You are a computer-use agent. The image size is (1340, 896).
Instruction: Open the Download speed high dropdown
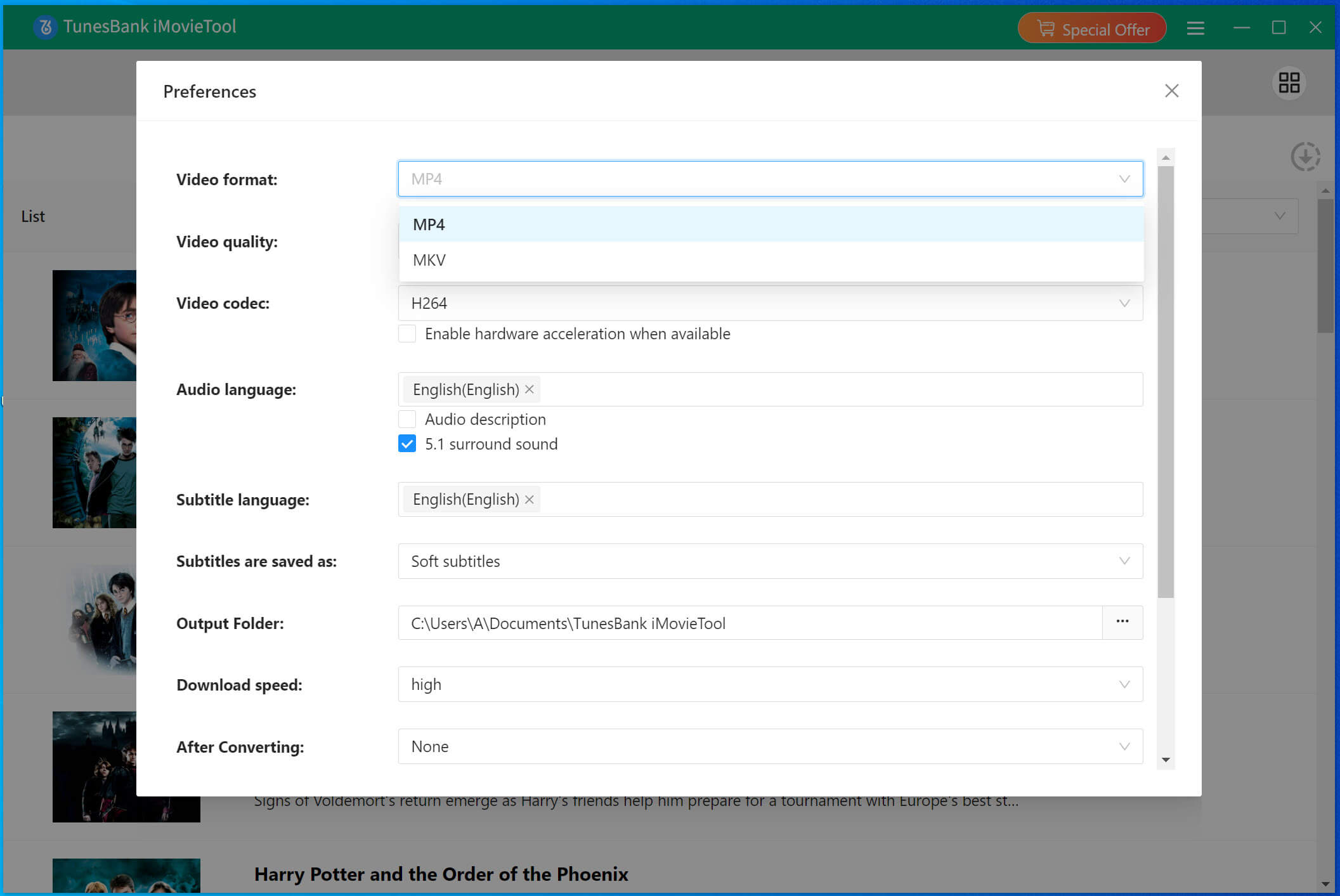click(x=771, y=684)
